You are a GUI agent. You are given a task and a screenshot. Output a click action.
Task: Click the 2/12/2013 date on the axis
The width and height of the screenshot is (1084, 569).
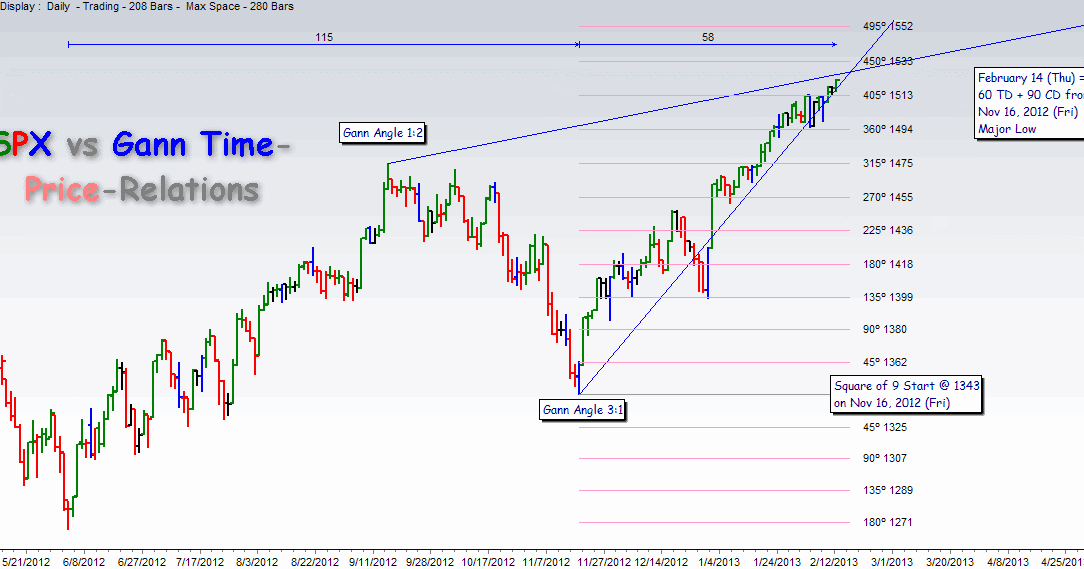[834, 561]
